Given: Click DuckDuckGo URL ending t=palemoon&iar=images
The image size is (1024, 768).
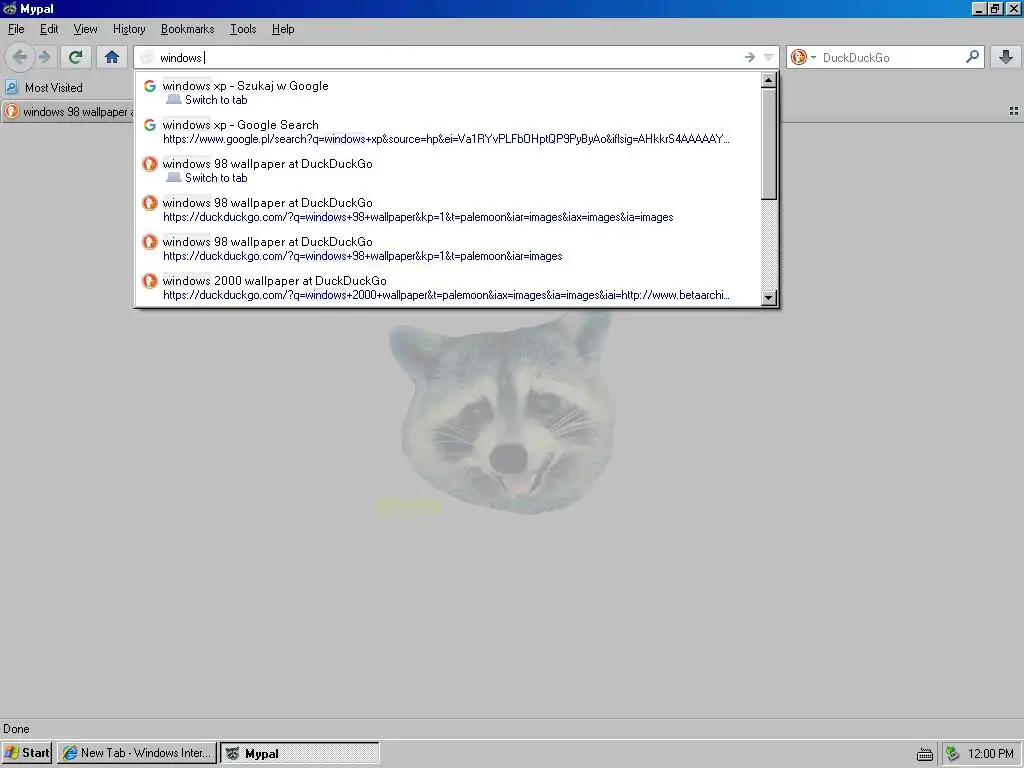Looking at the screenshot, I should [362, 257].
